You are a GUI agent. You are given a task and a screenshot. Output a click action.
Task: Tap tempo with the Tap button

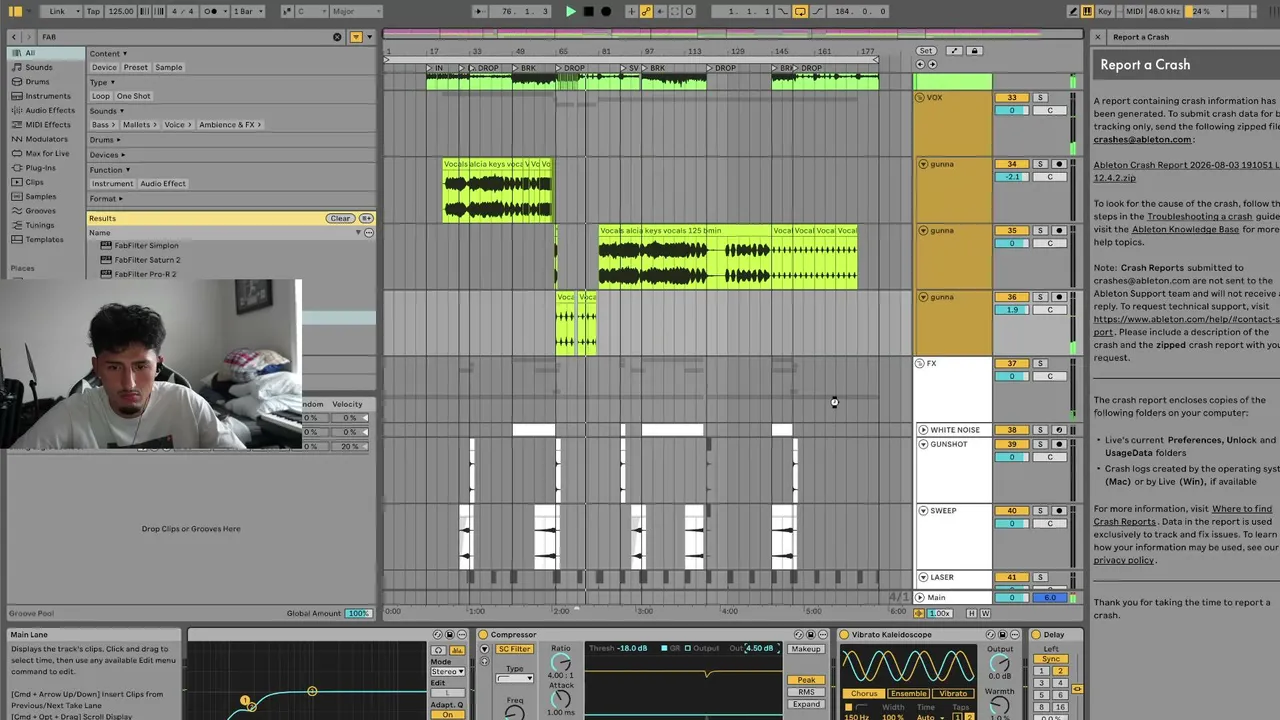tap(93, 11)
